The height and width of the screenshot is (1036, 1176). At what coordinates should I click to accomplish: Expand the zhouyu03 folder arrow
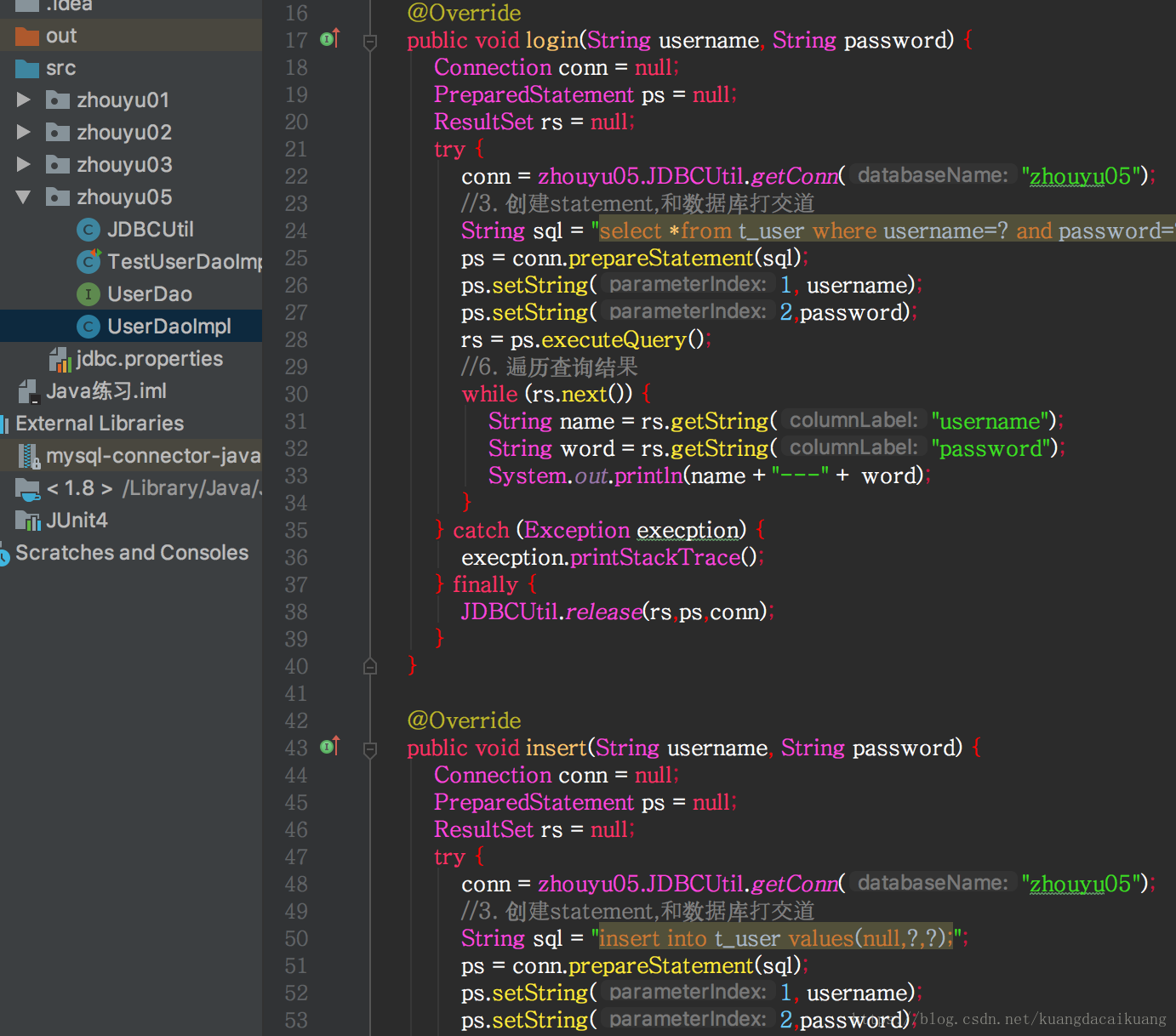(x=24, y=164)
